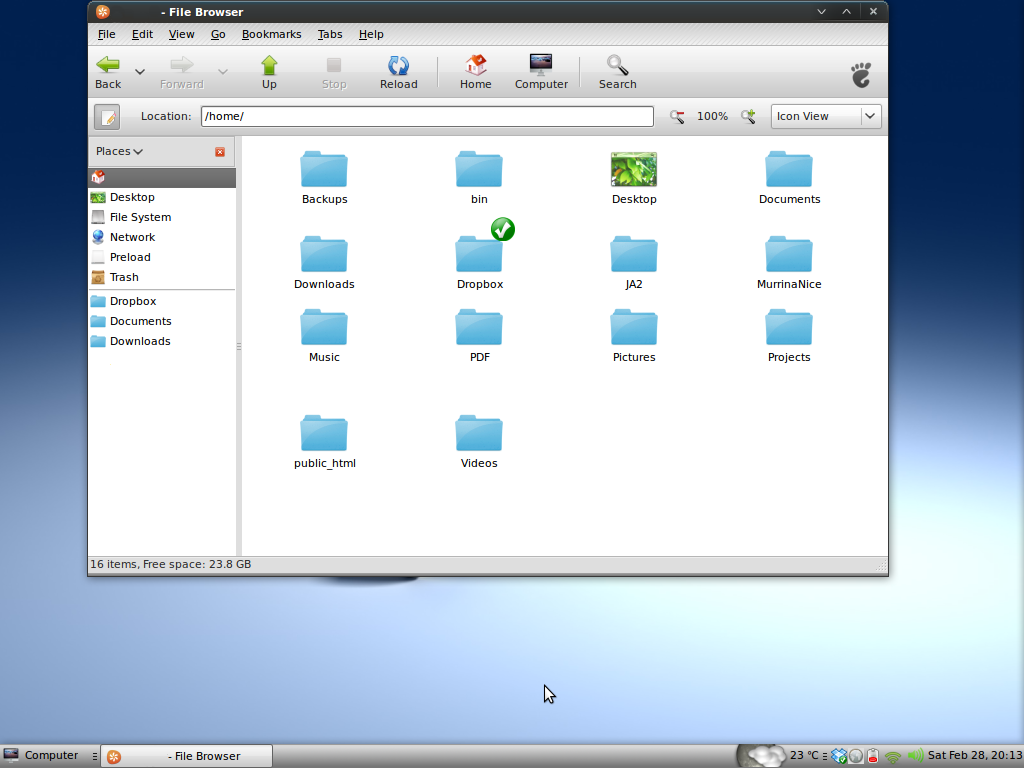Open the Downloads bookmark in the sidebar
This screenshot has height=768, width=1024.
tap(162, 342)
